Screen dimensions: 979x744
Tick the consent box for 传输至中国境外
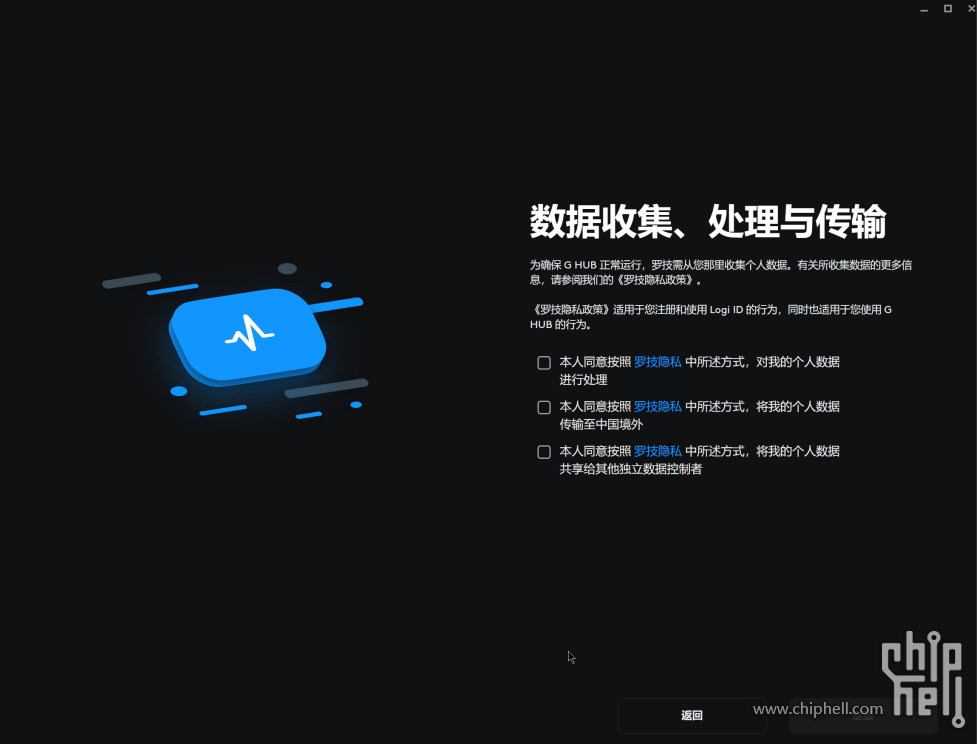[544, 408]
